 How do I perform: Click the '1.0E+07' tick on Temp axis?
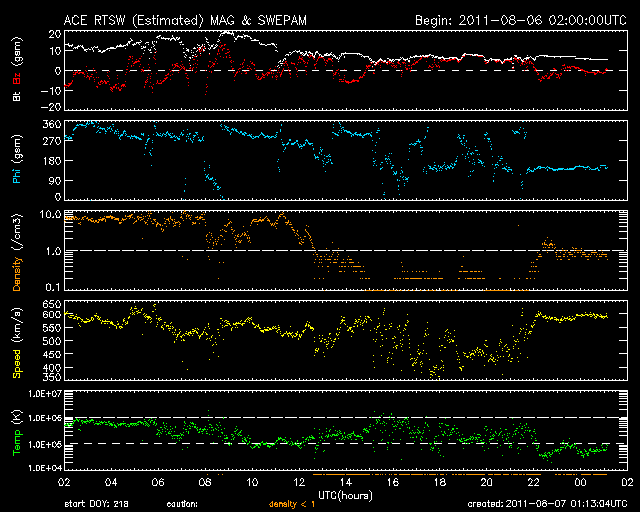point(45,394)
